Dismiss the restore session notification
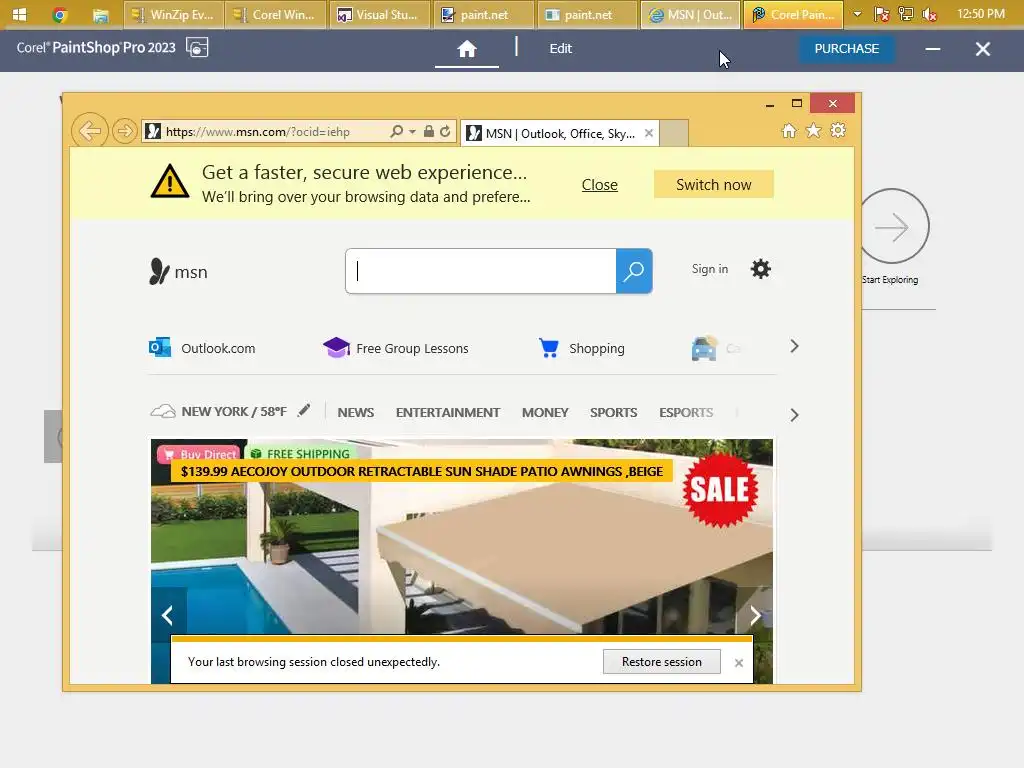This screenshot has height=768, width=1024. 739,663
